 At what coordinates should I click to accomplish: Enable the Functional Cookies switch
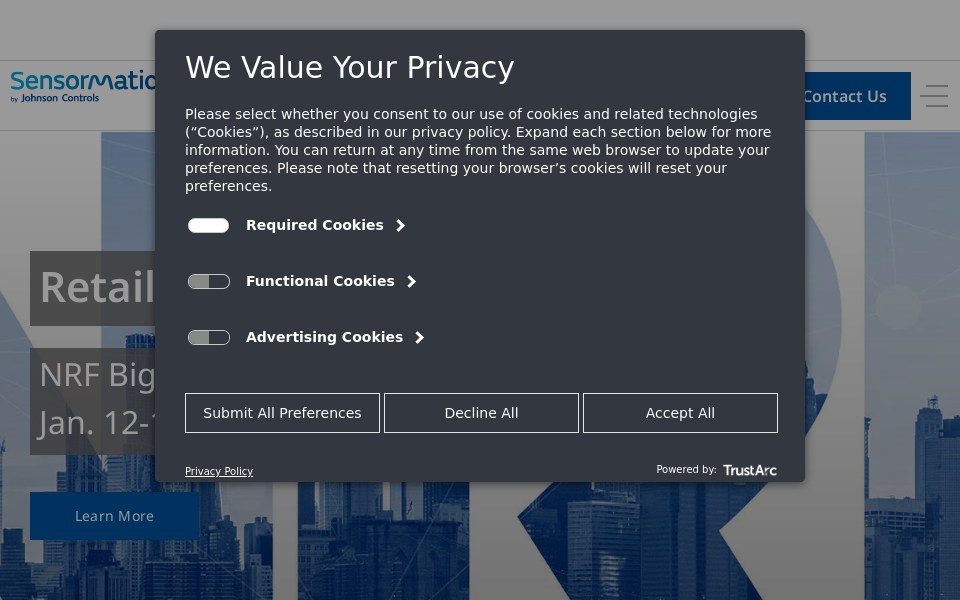[x=209, y=282]
